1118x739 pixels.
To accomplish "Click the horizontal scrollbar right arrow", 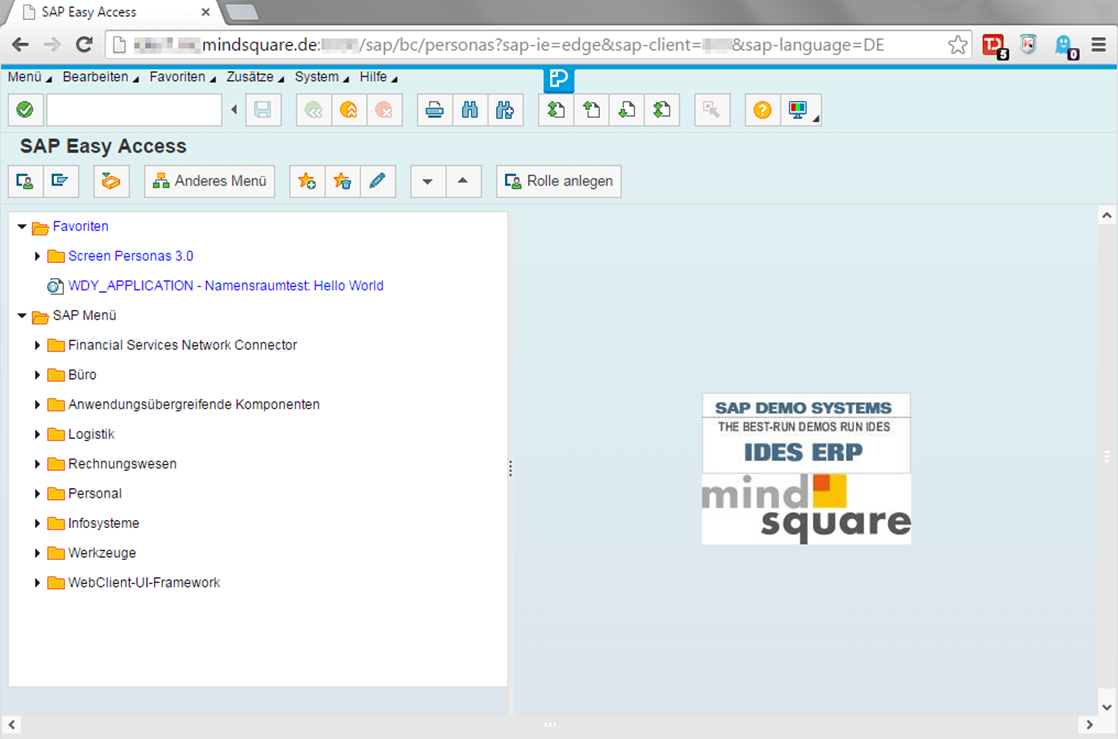I will [x=1089, y=725].
